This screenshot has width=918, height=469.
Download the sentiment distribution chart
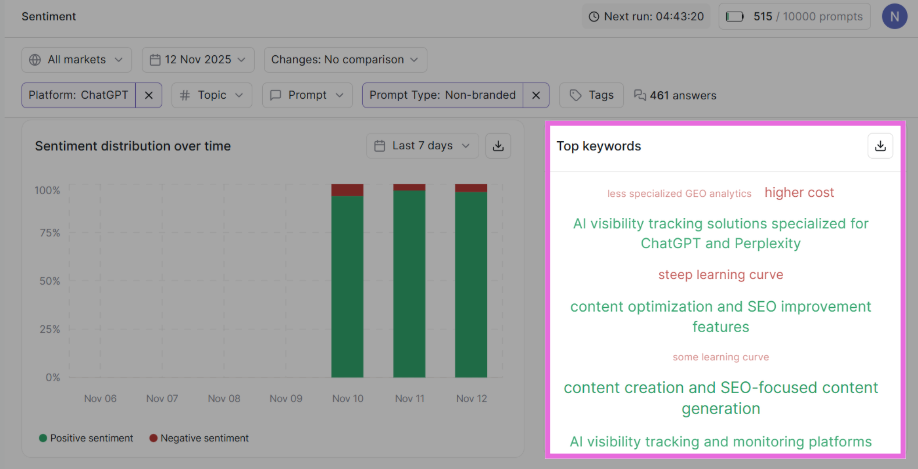(498, 146)
